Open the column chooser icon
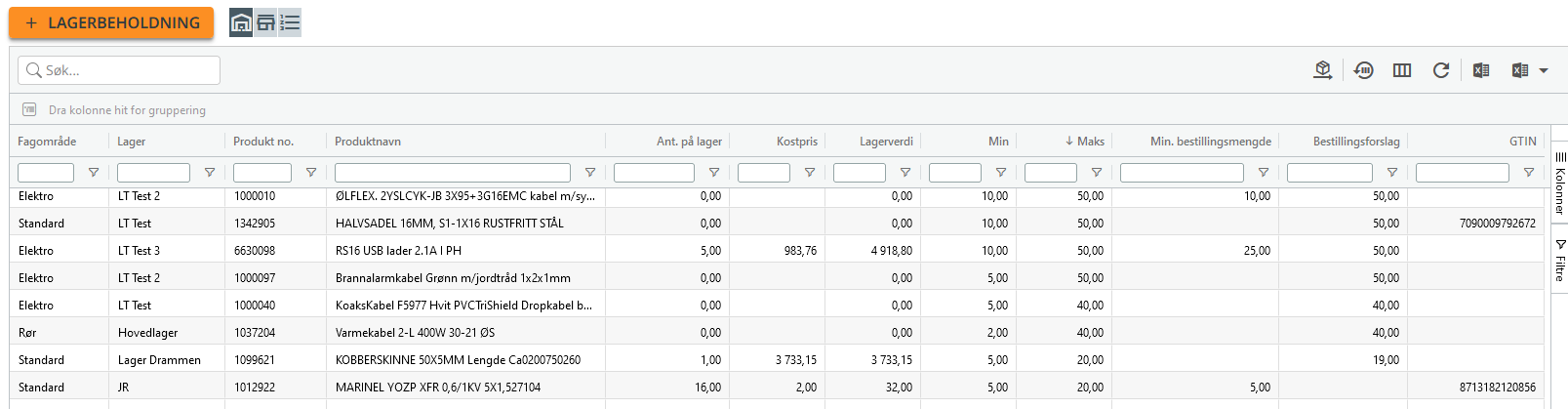The image size is (1568, 409). click(1402, 70)
